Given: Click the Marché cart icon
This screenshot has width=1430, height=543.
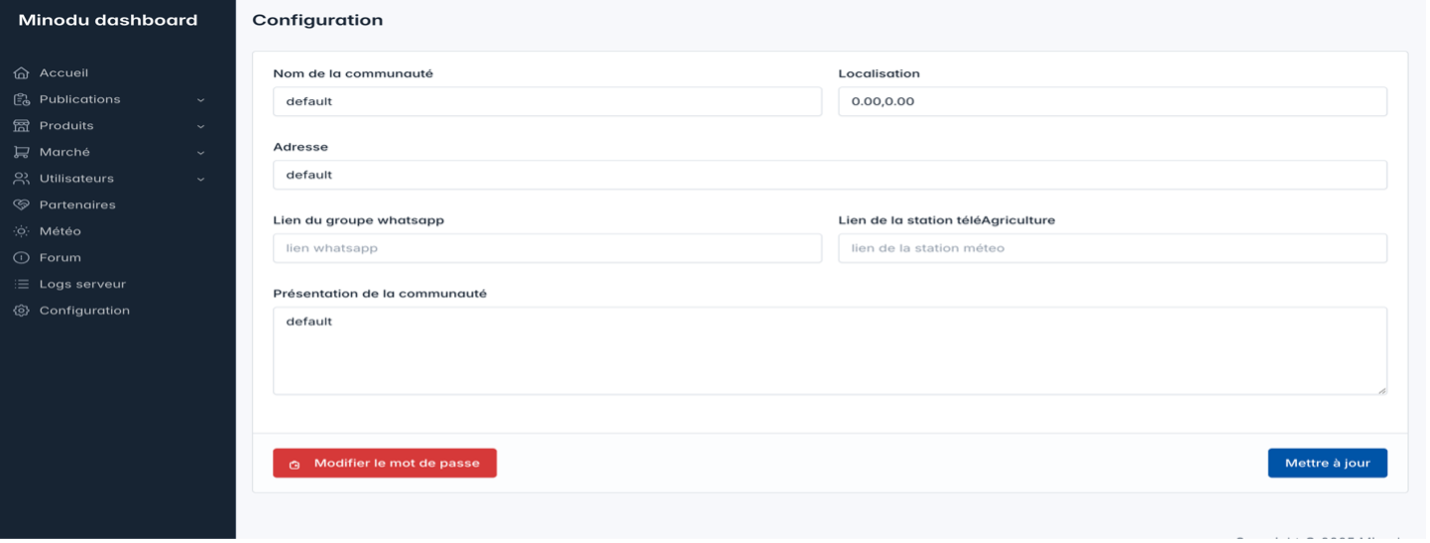Looking at the screenshot, I should coord(21,152).
